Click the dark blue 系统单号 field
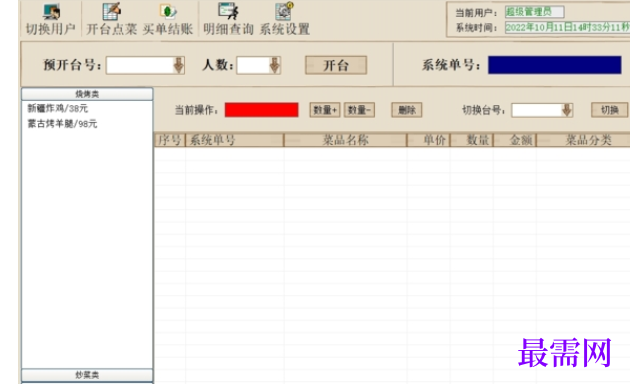This screenshot has width=630, height=384. point(554,65)
